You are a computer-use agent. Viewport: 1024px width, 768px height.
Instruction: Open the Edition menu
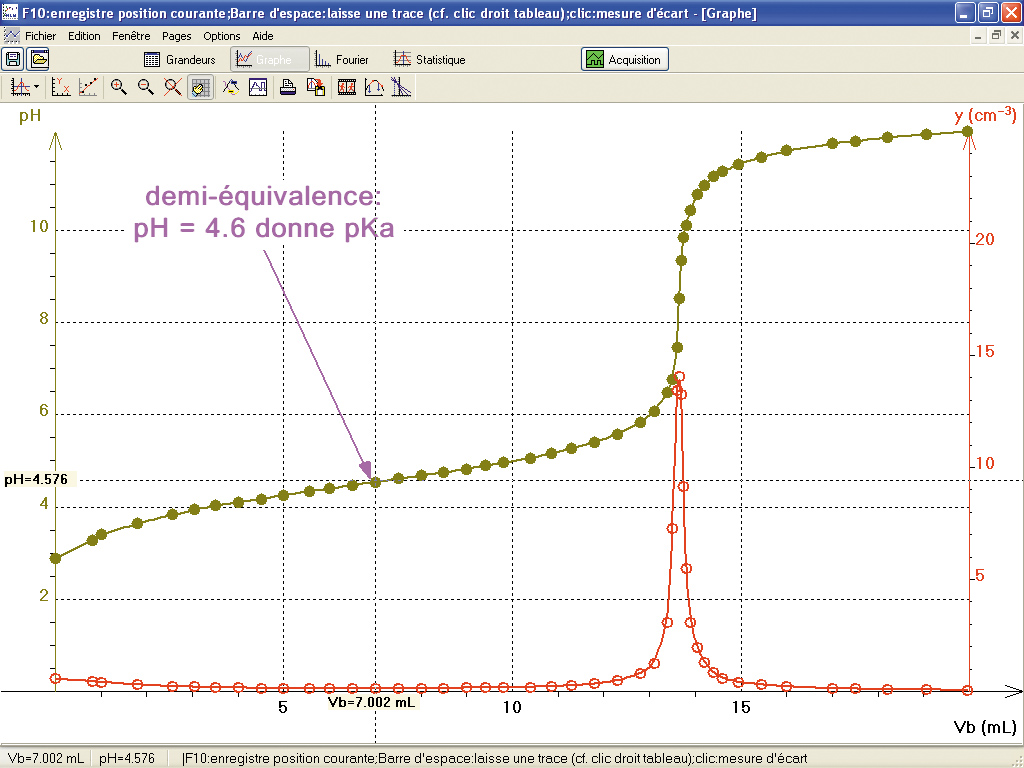pos(84,36)
